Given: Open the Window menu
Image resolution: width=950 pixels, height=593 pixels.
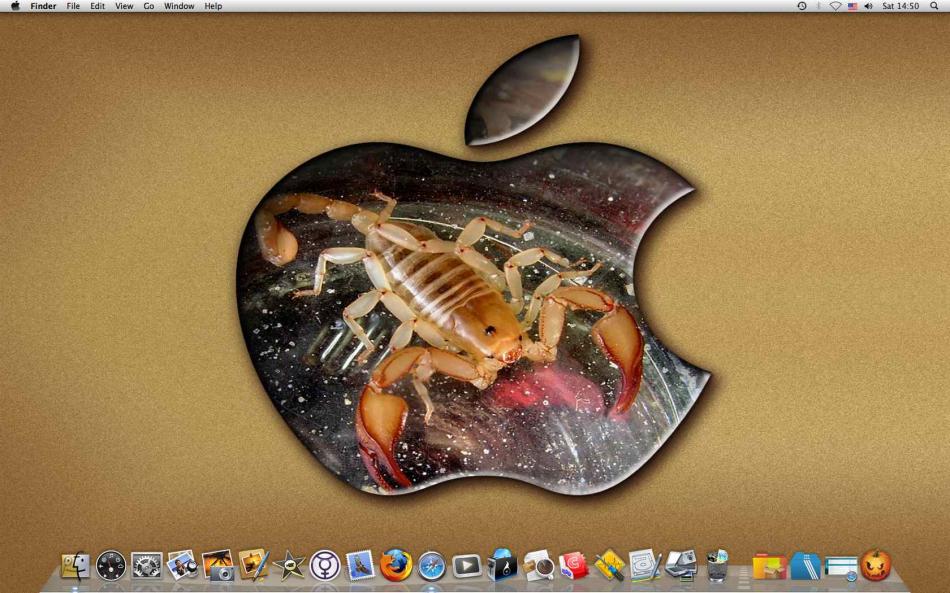Looking at the screenshot, I should [179, 6].
